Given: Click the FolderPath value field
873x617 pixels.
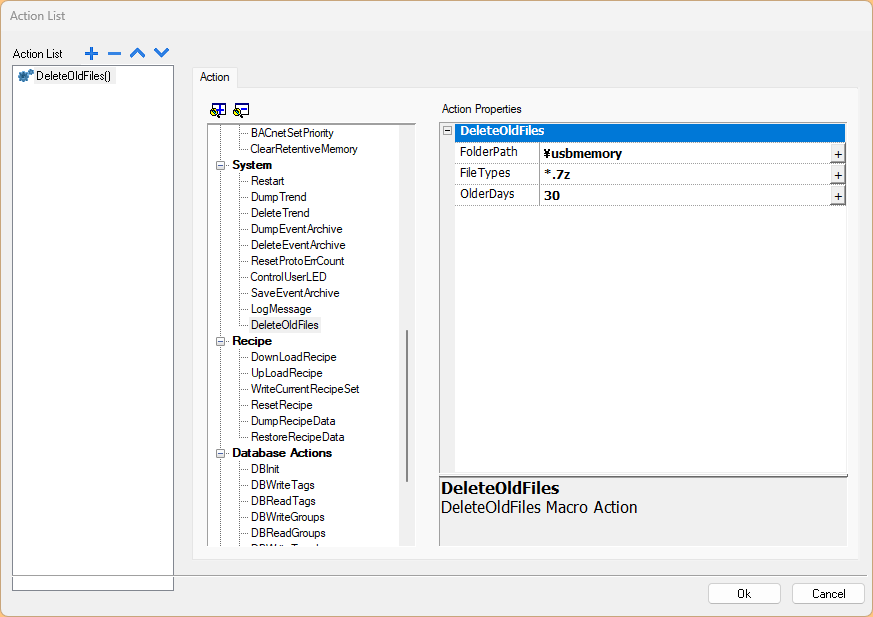Looking at the screenshot, I should [683, 153].
